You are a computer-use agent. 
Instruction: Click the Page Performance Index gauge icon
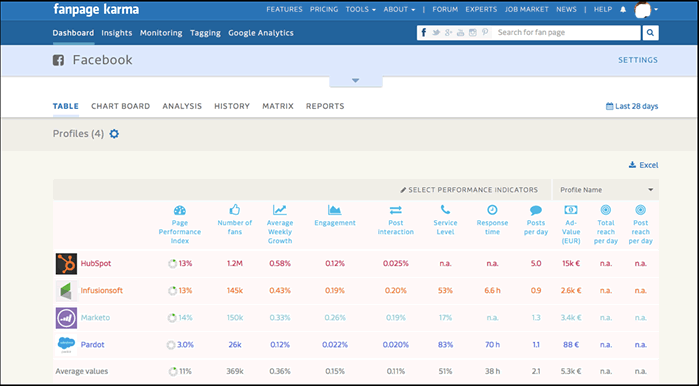point(179,210)
